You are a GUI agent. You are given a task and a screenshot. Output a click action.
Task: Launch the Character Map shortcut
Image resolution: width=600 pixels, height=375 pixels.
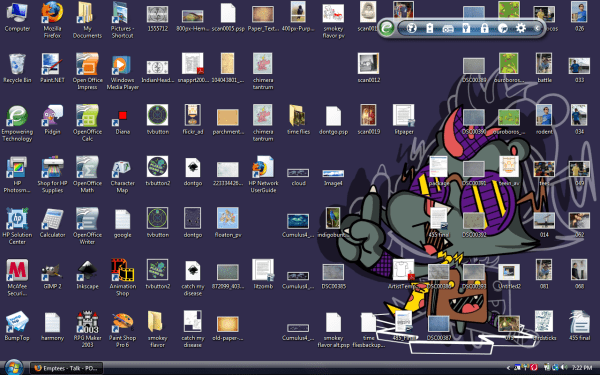point(122,177)
